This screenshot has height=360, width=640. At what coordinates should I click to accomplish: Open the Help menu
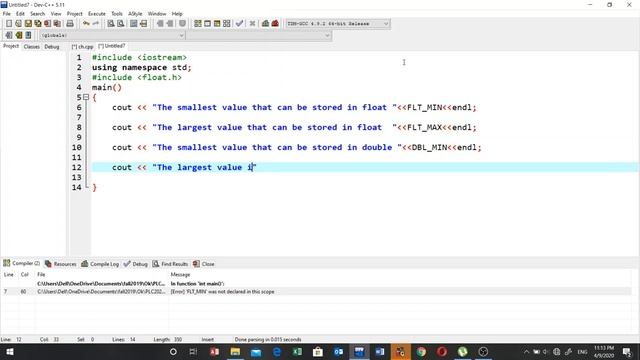pyautogui.click(x=177, y=13)
